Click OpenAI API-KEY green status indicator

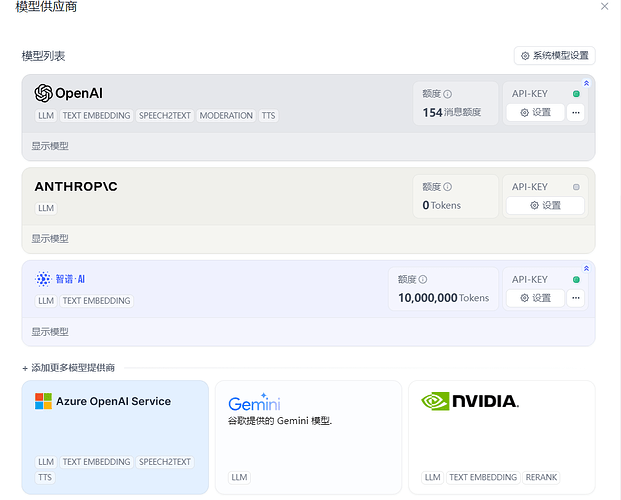pos(576,94)
